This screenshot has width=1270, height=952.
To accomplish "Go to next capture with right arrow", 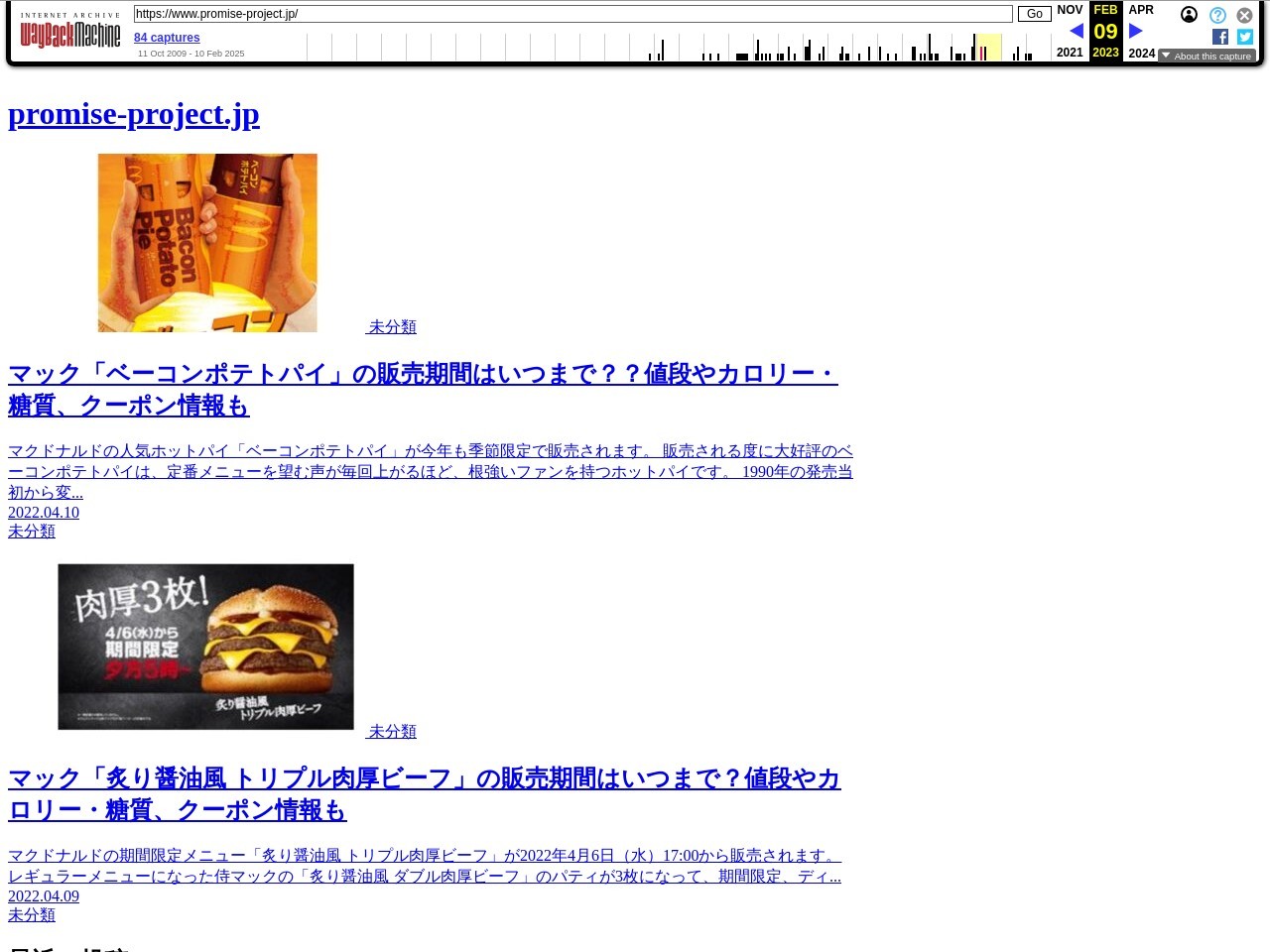I will (1136, 31).
